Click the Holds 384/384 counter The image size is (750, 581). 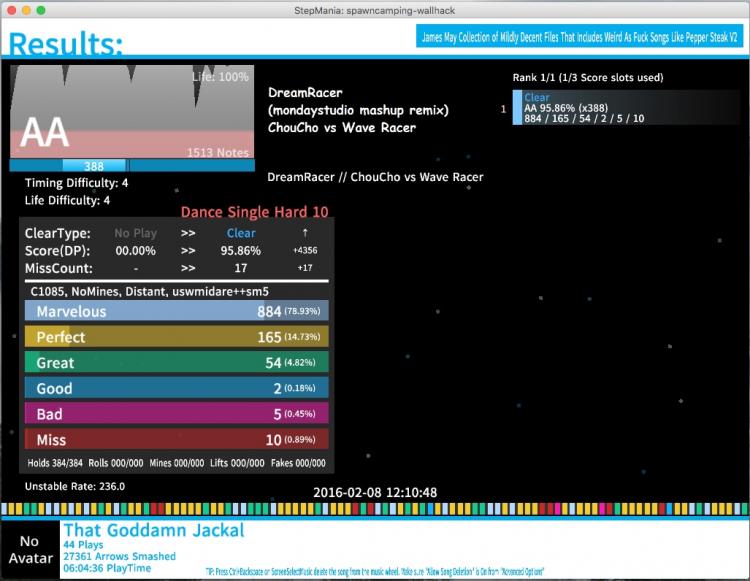tap(55, 463)
